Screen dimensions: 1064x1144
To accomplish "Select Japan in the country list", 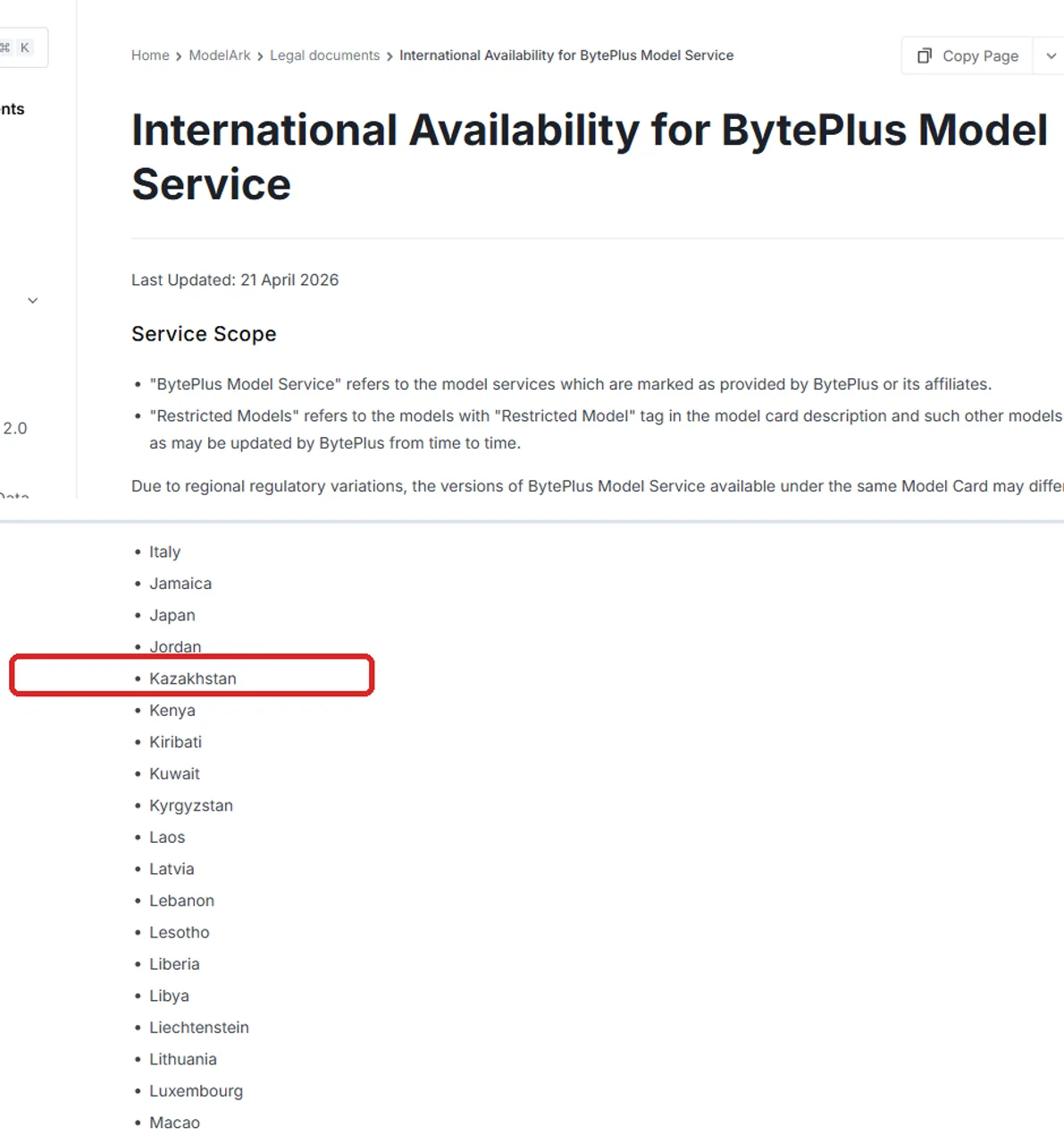I will [x=172, y=616].
